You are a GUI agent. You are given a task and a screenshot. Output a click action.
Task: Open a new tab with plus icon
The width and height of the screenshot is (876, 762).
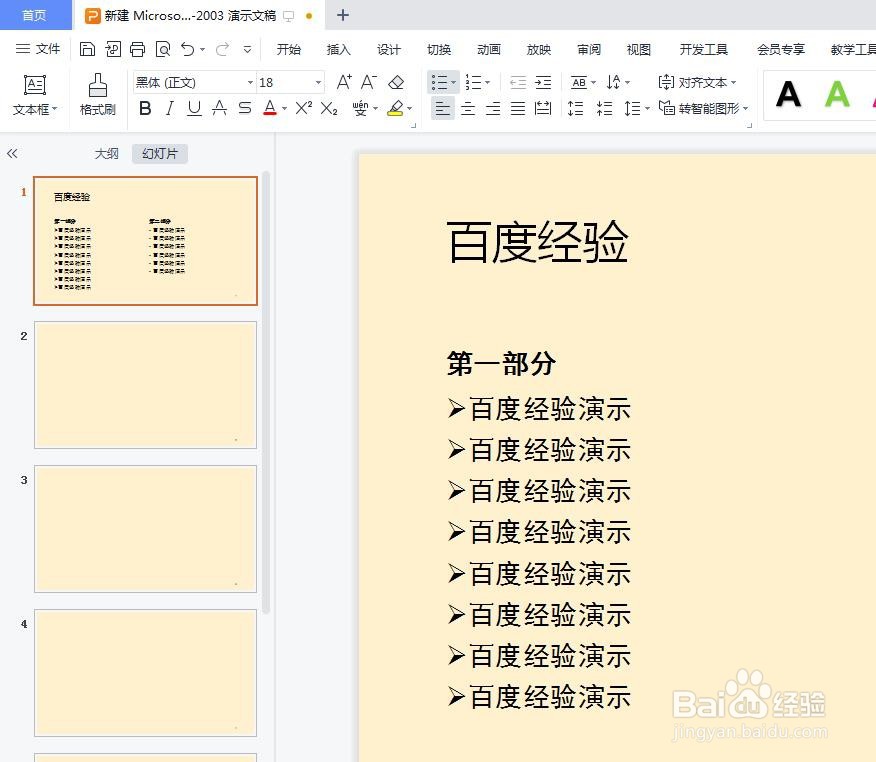[343, 15]
